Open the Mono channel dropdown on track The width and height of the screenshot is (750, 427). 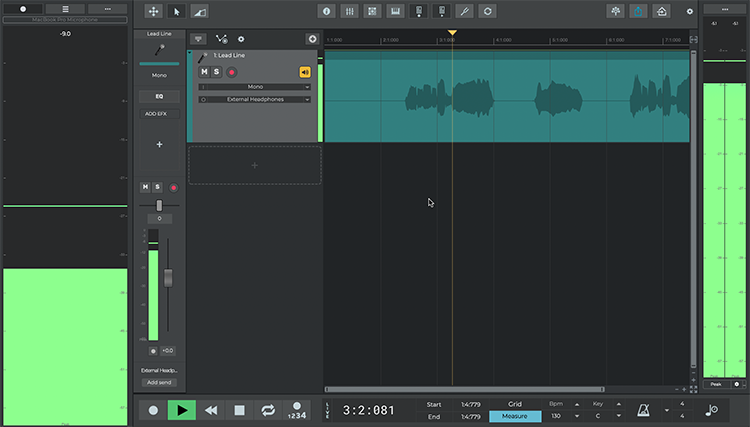(255, 87)
